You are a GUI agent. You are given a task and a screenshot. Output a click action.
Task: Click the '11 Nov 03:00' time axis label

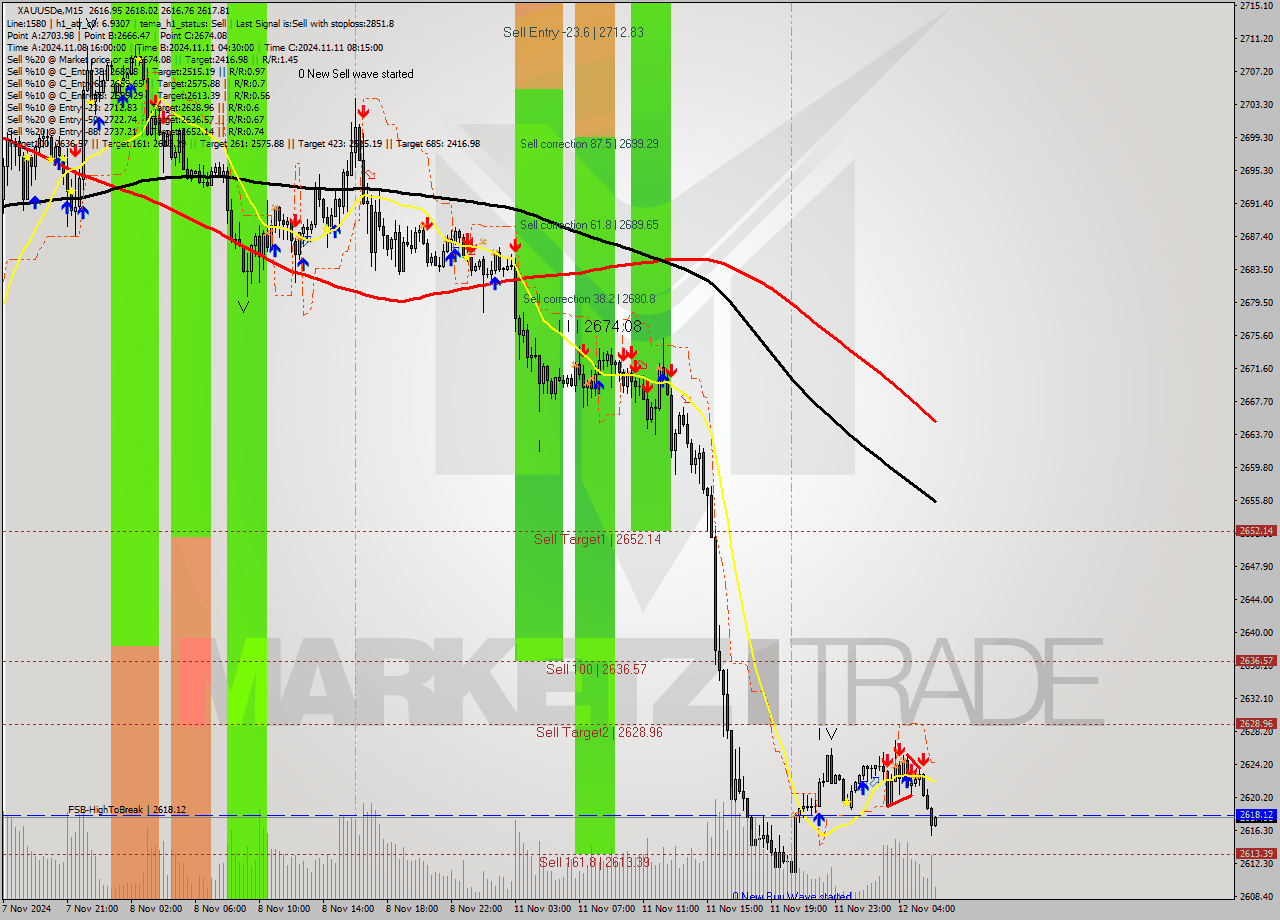pyautogui.click(x=542, y=909)
